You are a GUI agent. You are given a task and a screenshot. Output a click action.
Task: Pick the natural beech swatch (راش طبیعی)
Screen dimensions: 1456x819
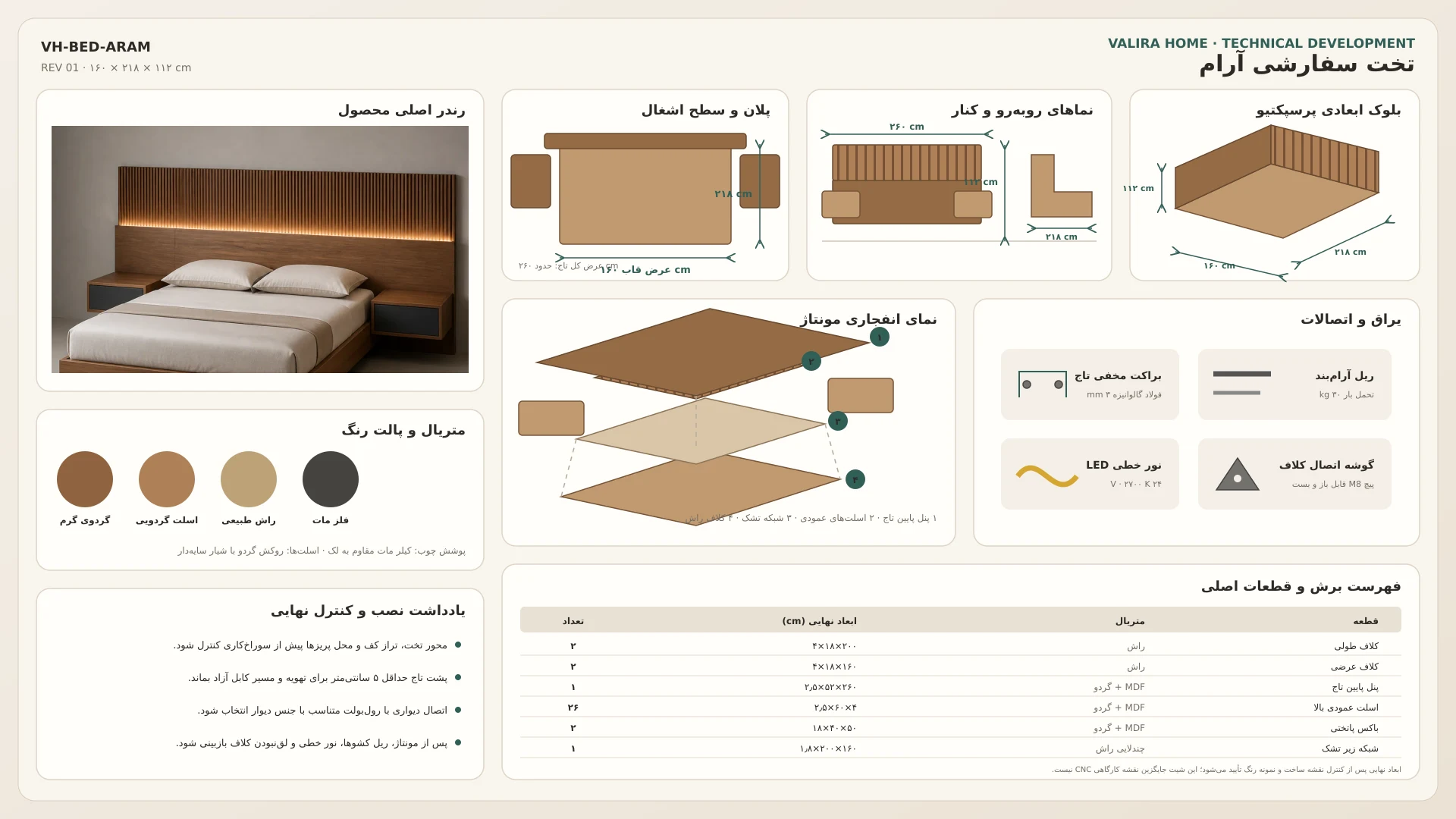point(249,479)
